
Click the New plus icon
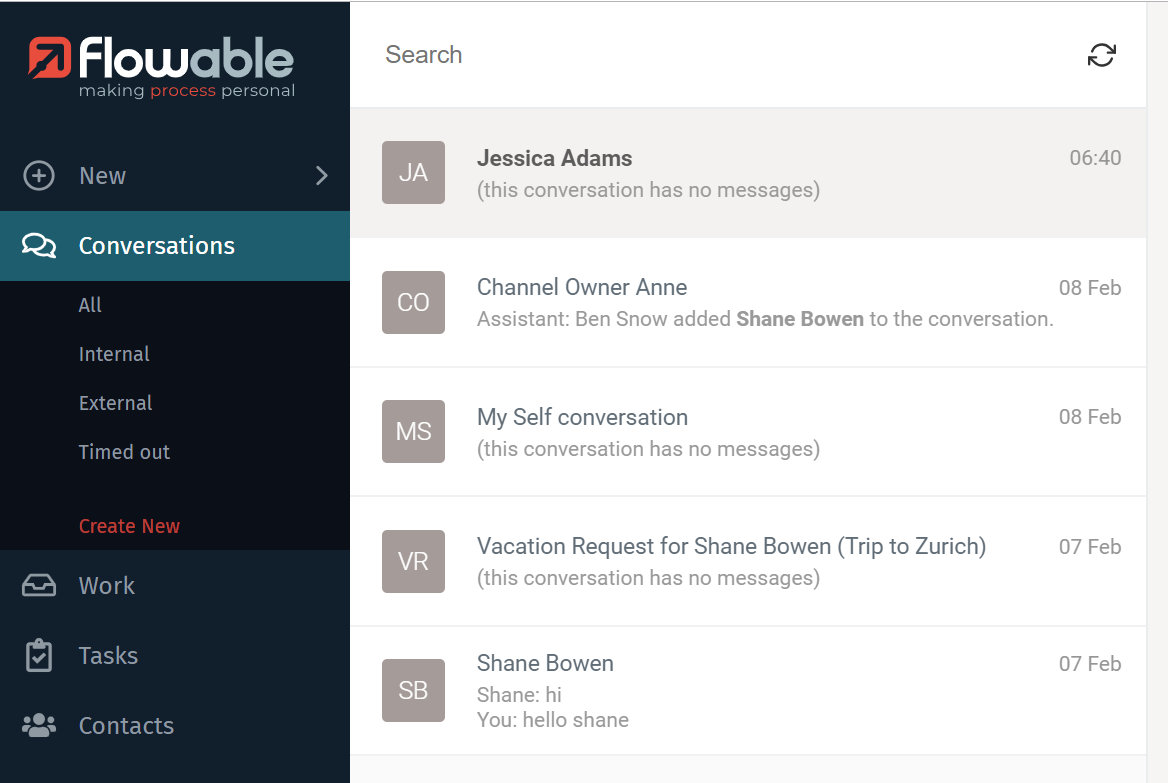pos(38,175)
